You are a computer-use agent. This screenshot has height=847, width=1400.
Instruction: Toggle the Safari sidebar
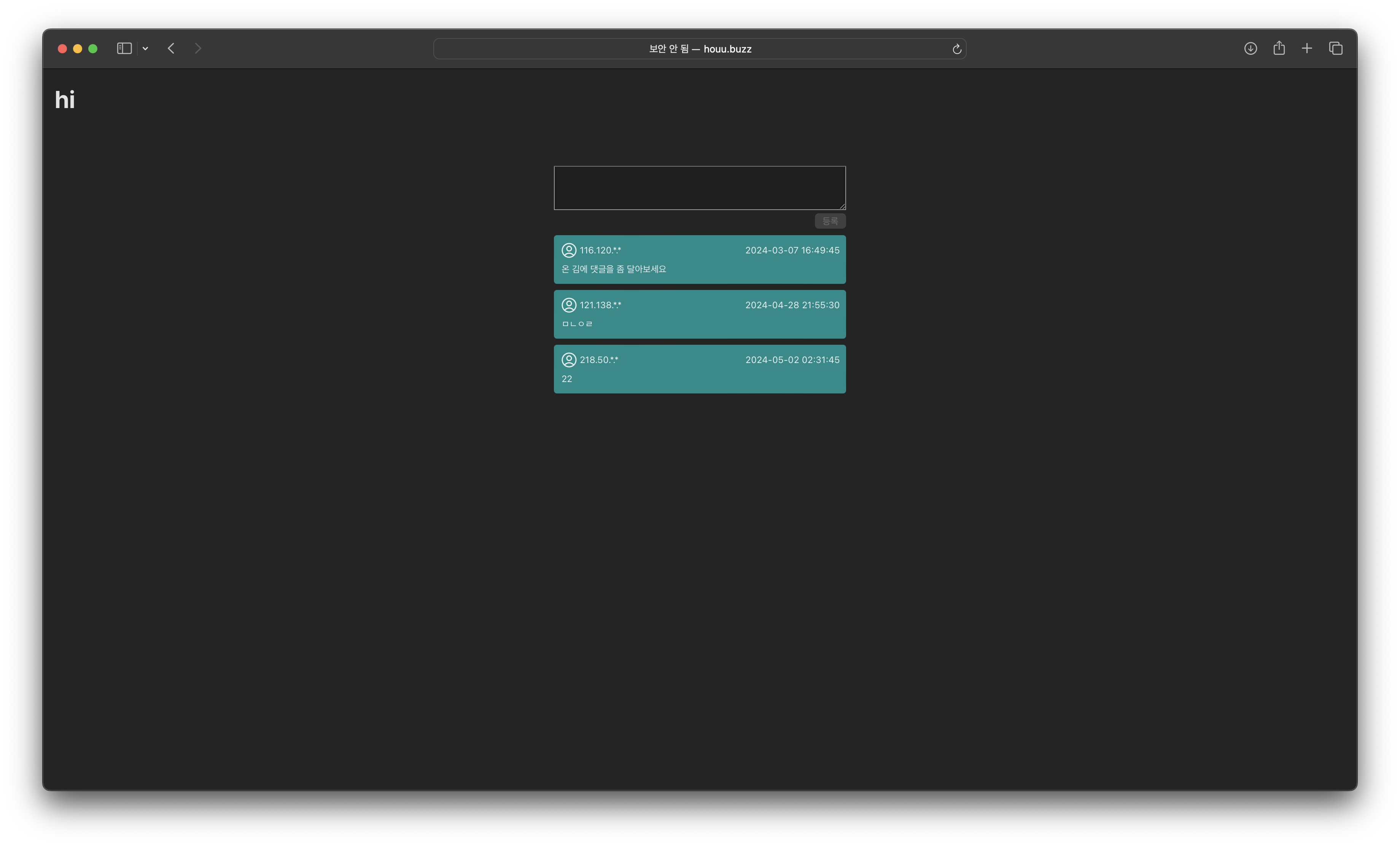pyautogui.click(x=124, y=48)
